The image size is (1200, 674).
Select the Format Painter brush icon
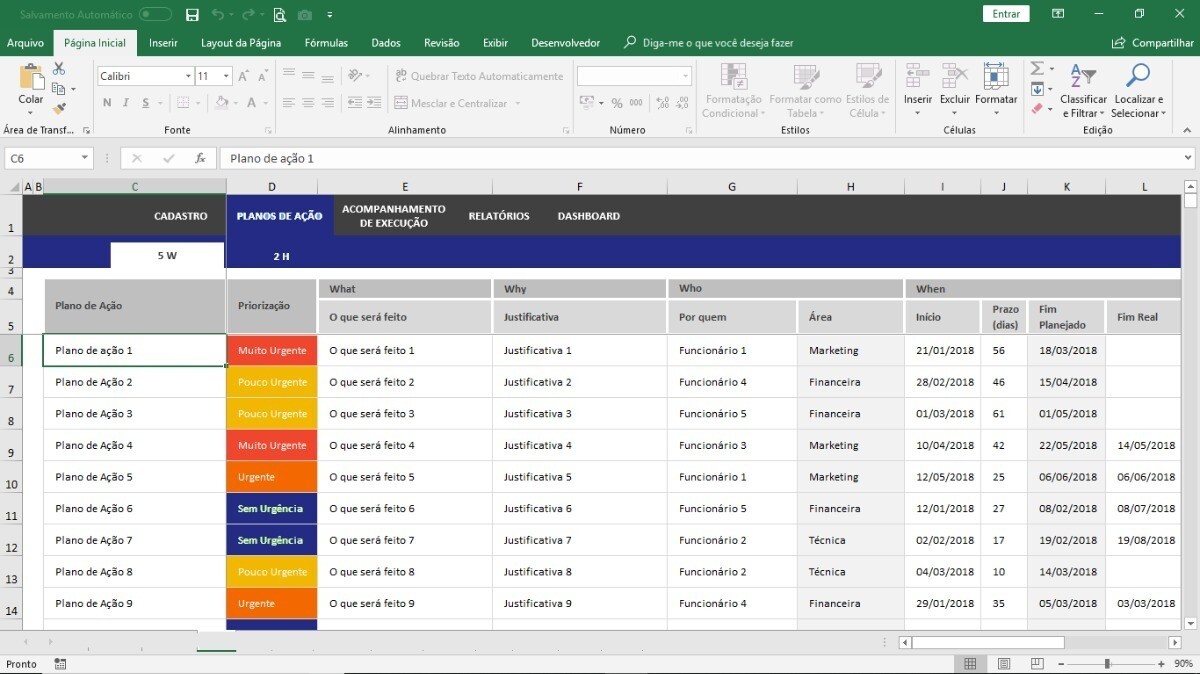59,108
